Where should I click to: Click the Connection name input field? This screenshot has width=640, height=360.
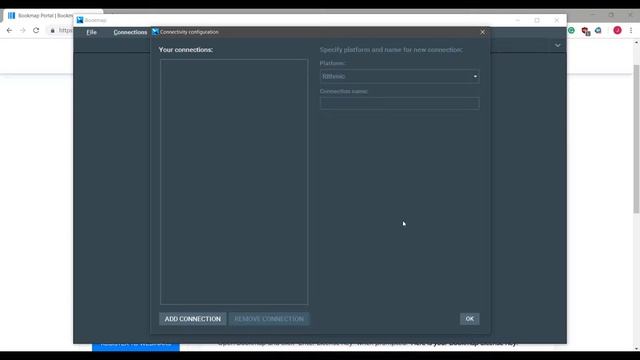(x=399, y=103)
